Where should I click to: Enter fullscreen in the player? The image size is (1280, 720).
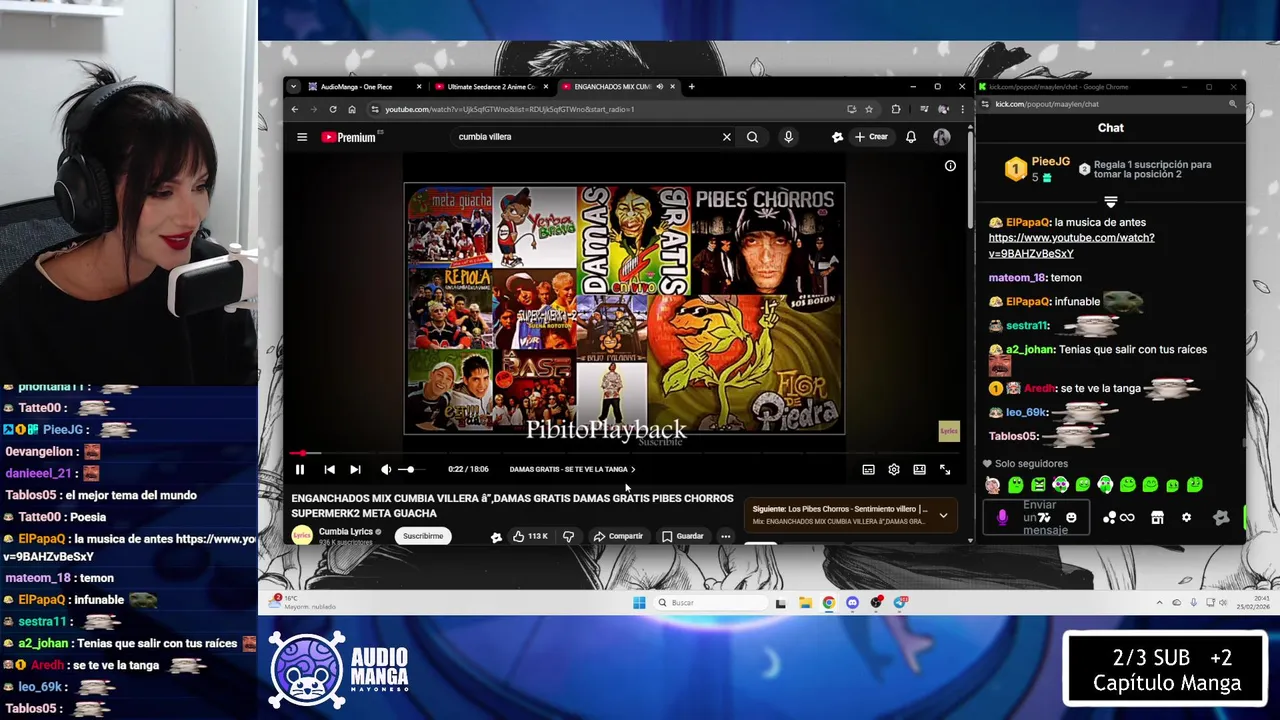click(945, 469)
